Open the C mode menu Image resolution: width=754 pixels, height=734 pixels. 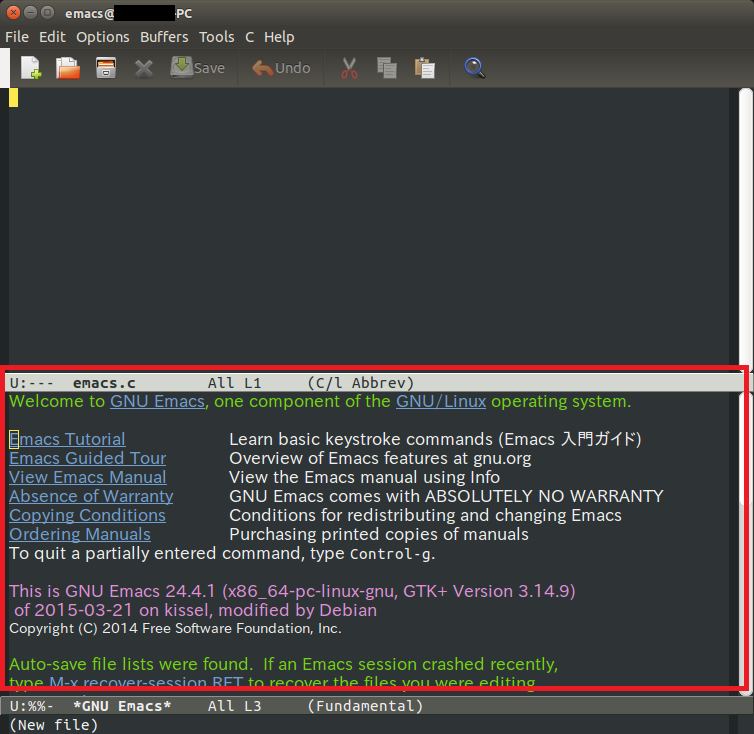(x=250, y=37)
